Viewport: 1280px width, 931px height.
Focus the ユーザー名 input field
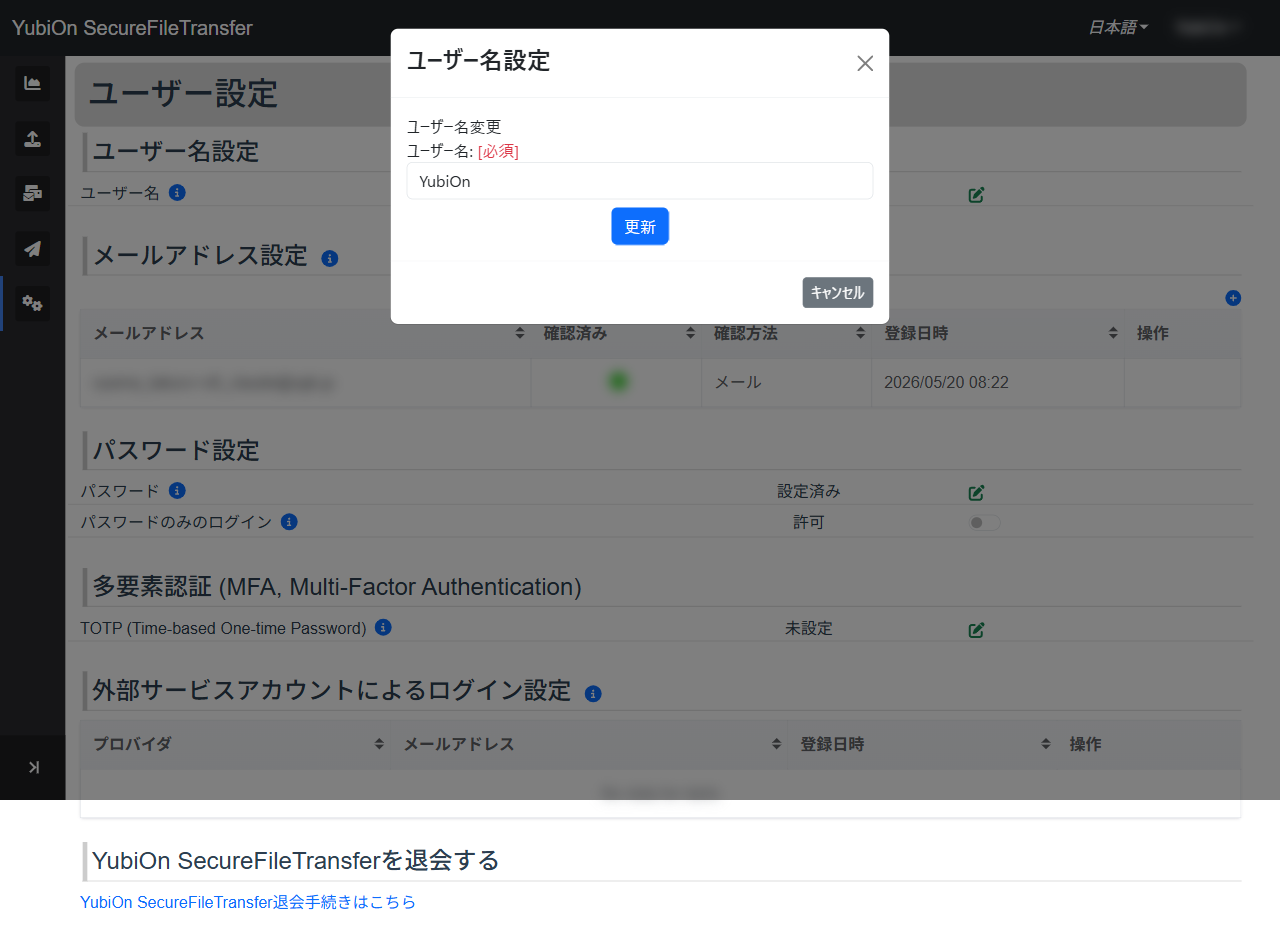(640, 181)
